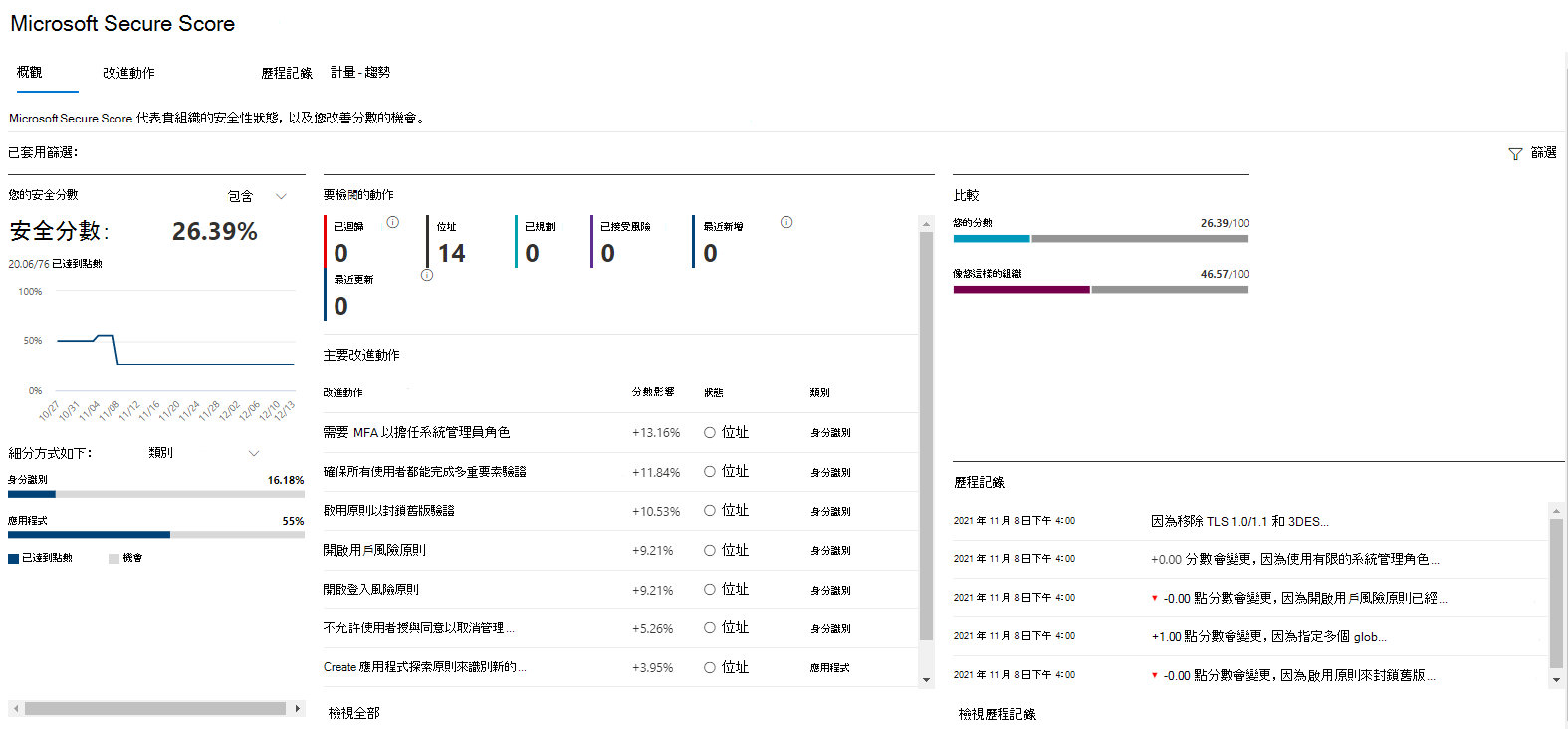Click the 已規劃 count tile
The image size is (1568, 729).
pyautogui.click(x=540, y=242)
